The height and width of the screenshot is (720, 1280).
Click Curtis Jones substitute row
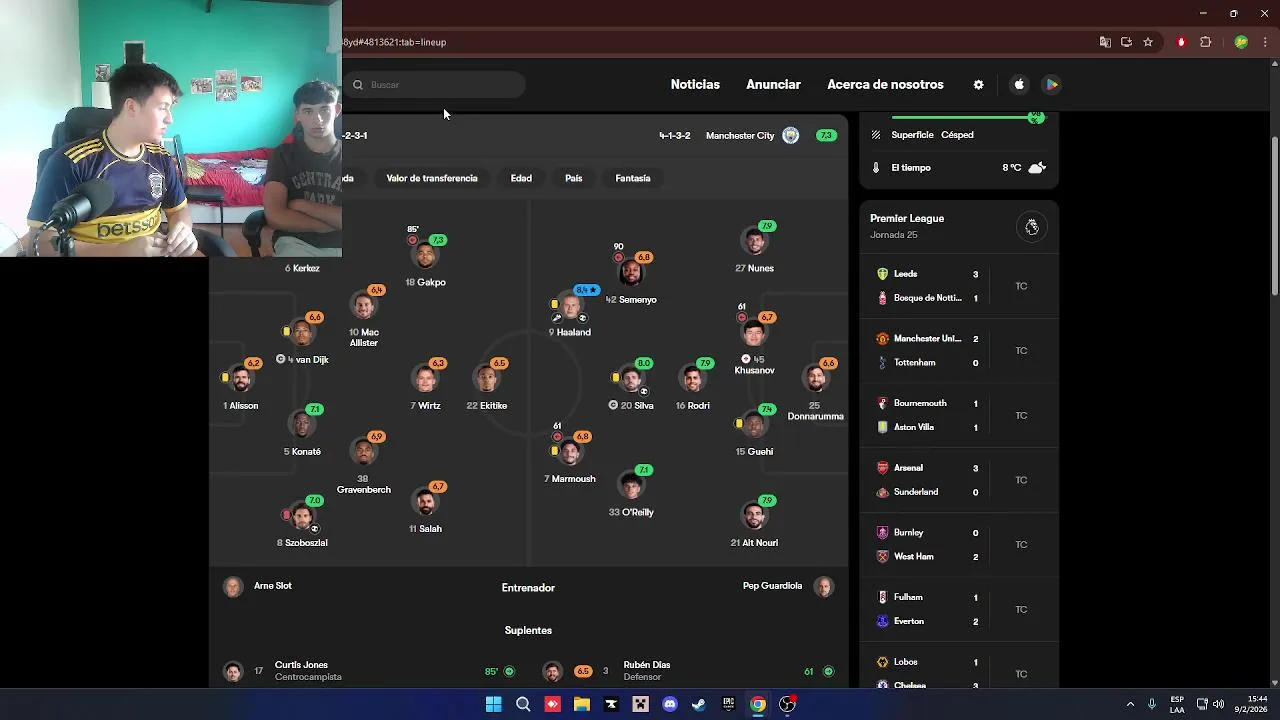[x=370, y=671]
